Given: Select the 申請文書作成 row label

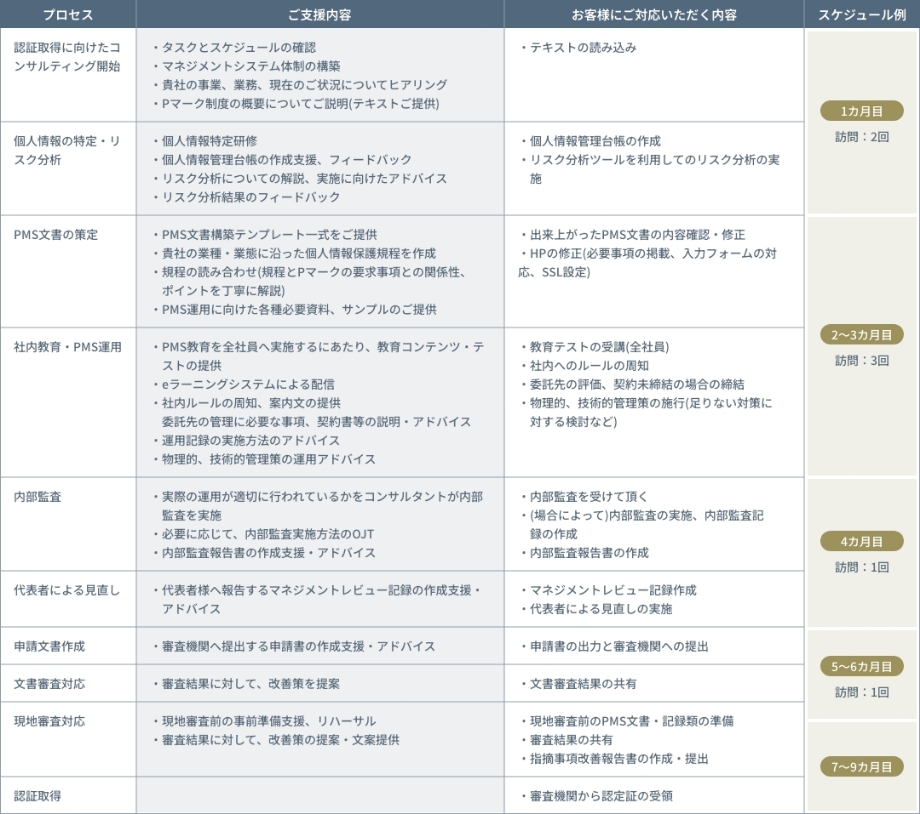Looking at the screenshot, I should [x=49, y=646].
